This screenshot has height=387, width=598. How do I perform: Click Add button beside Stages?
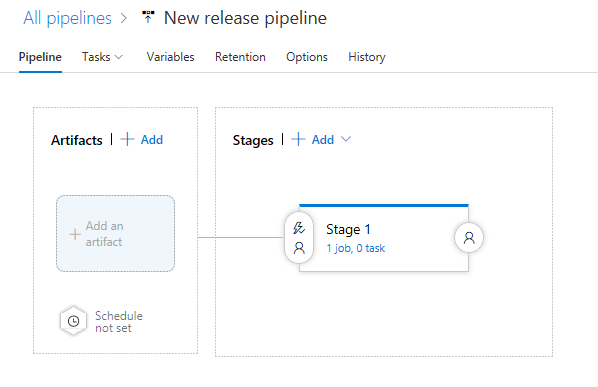tap(323, 140)
